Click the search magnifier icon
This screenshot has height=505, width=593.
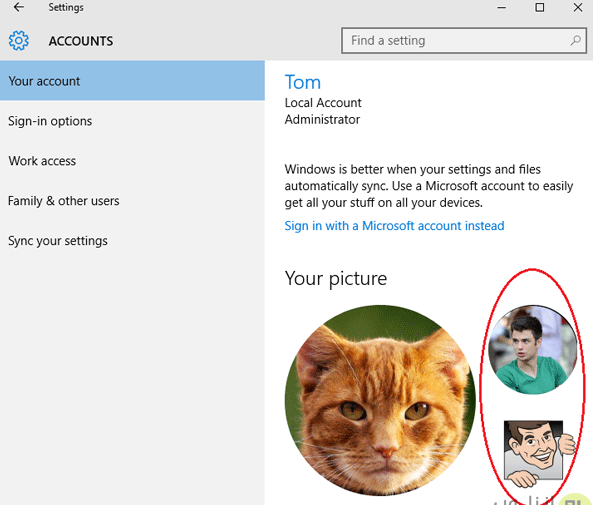575,40
